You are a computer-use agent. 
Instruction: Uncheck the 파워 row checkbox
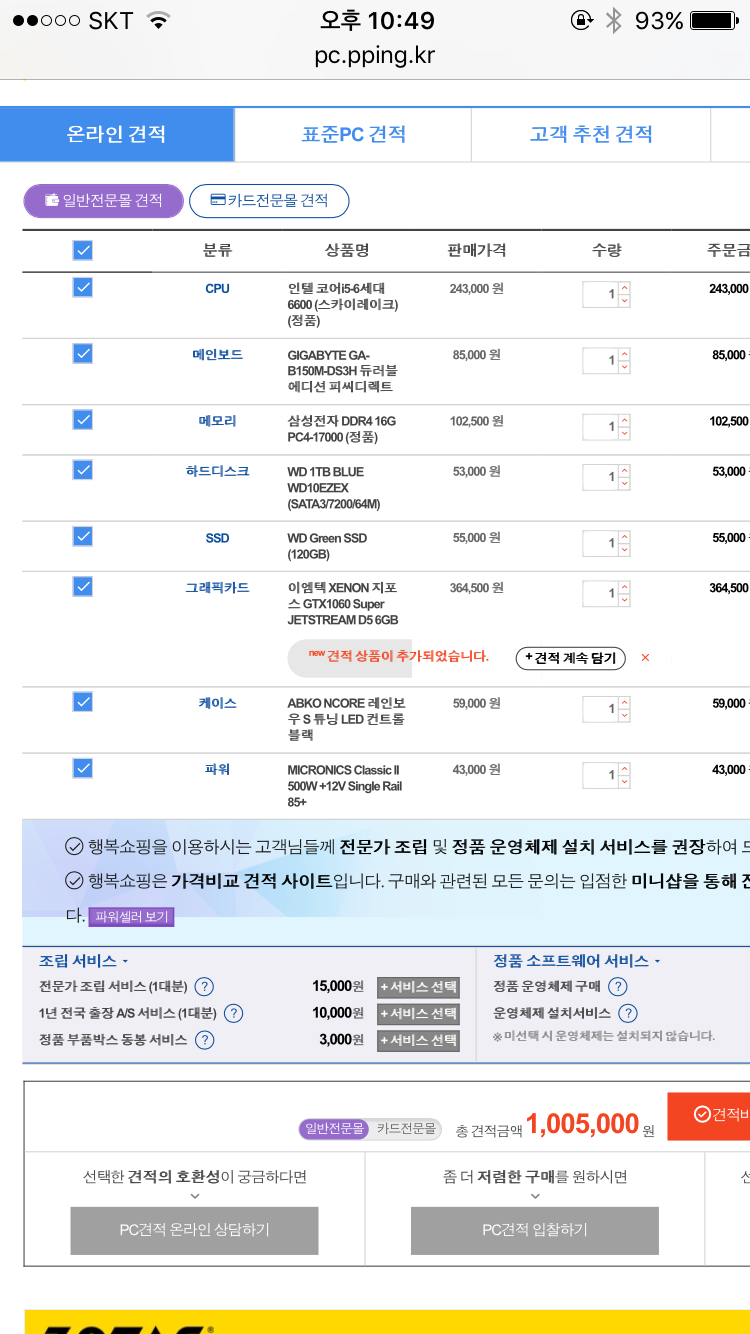pos(83,769)
